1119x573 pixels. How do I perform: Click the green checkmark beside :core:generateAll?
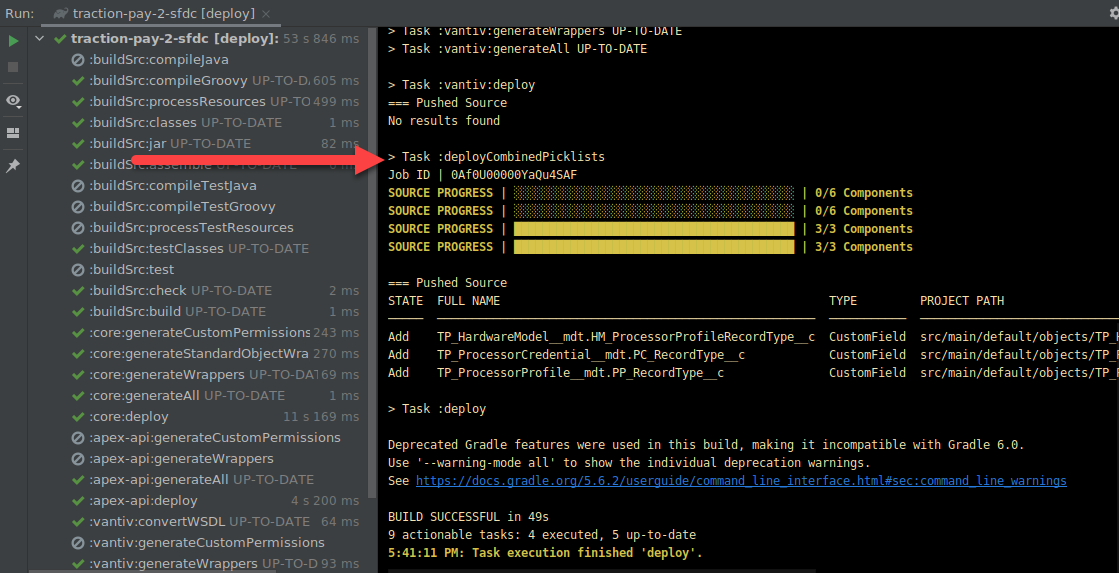(x=78, y=396)
